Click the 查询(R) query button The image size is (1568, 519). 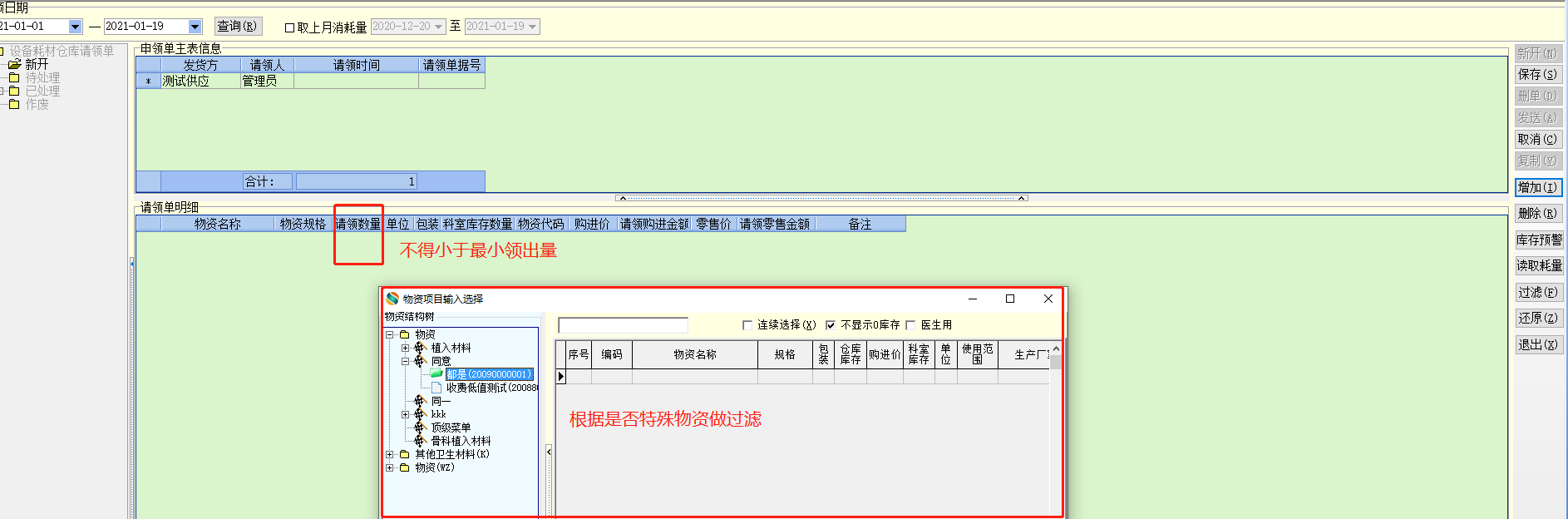[239, 27]
